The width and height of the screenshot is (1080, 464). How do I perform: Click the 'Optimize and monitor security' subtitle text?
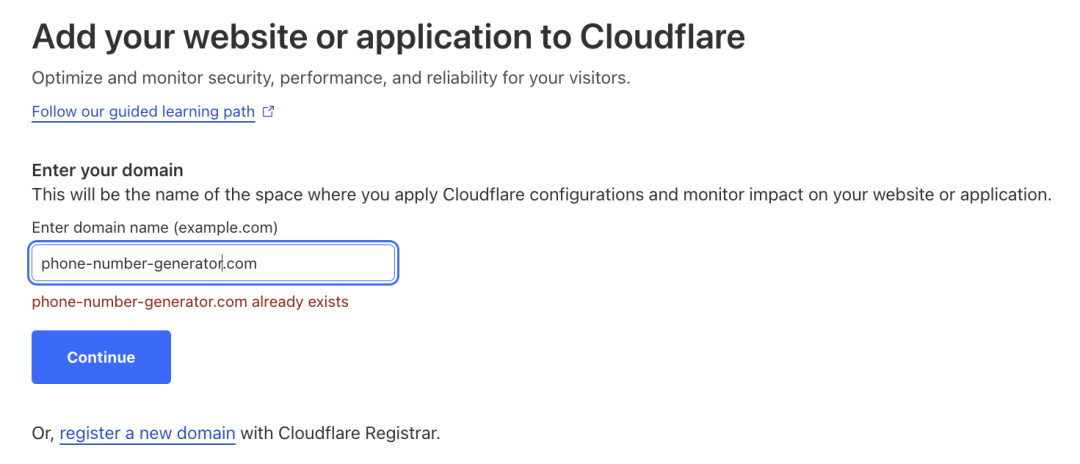click(x=330, y=78)
